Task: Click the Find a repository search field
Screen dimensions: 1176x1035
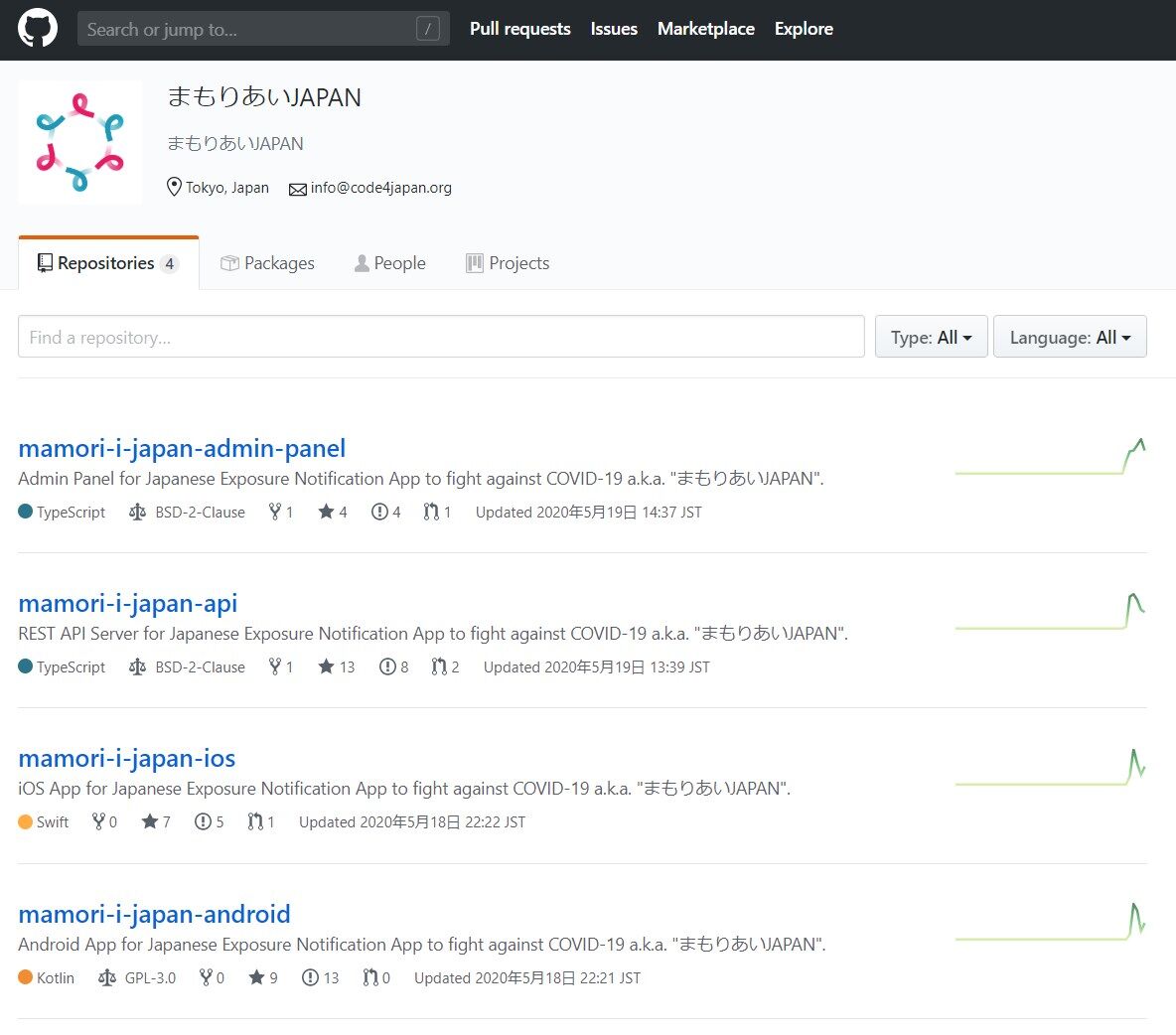Action: 441,337
